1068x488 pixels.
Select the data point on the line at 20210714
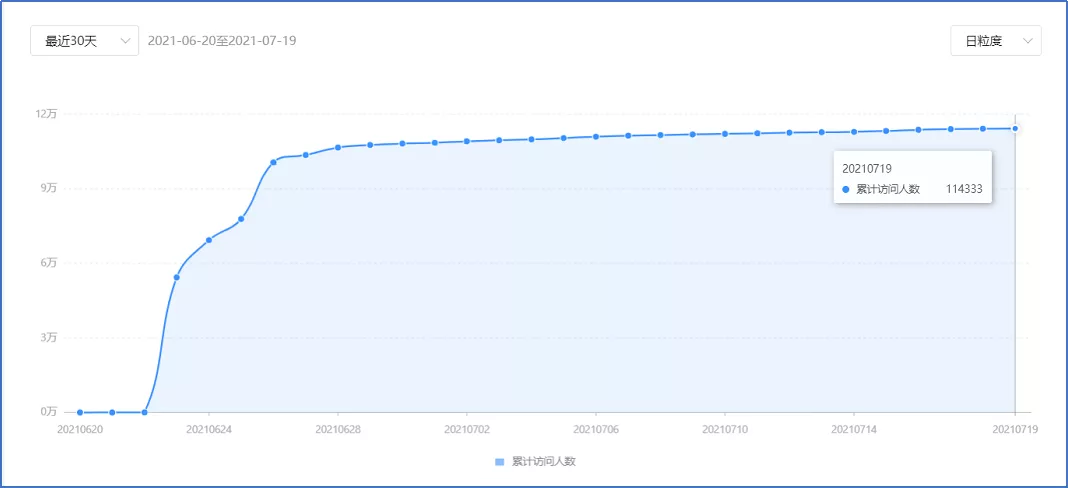point(854,131)
